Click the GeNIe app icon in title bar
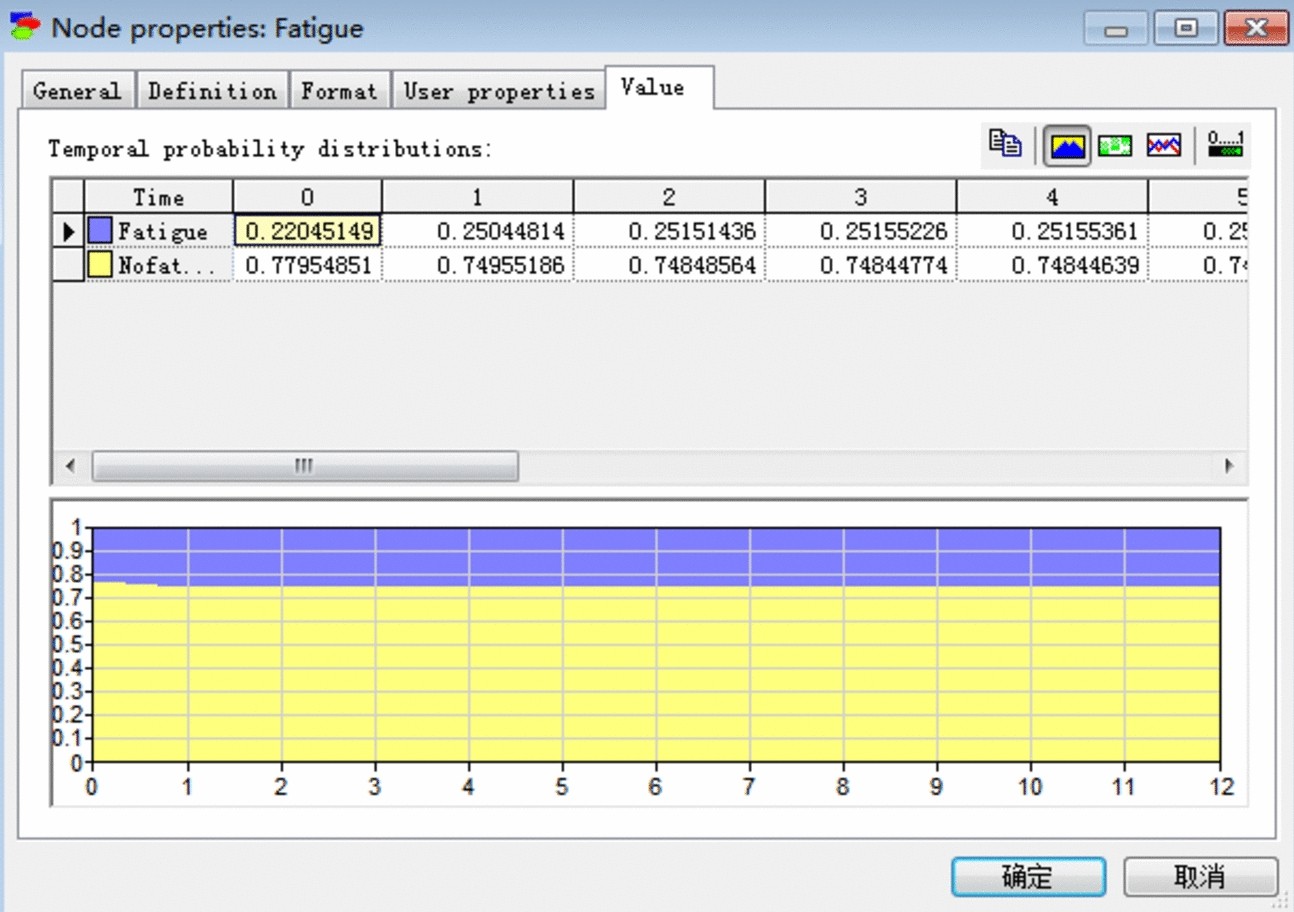This screenshot has height=912, width=1294. coord(26,27)
